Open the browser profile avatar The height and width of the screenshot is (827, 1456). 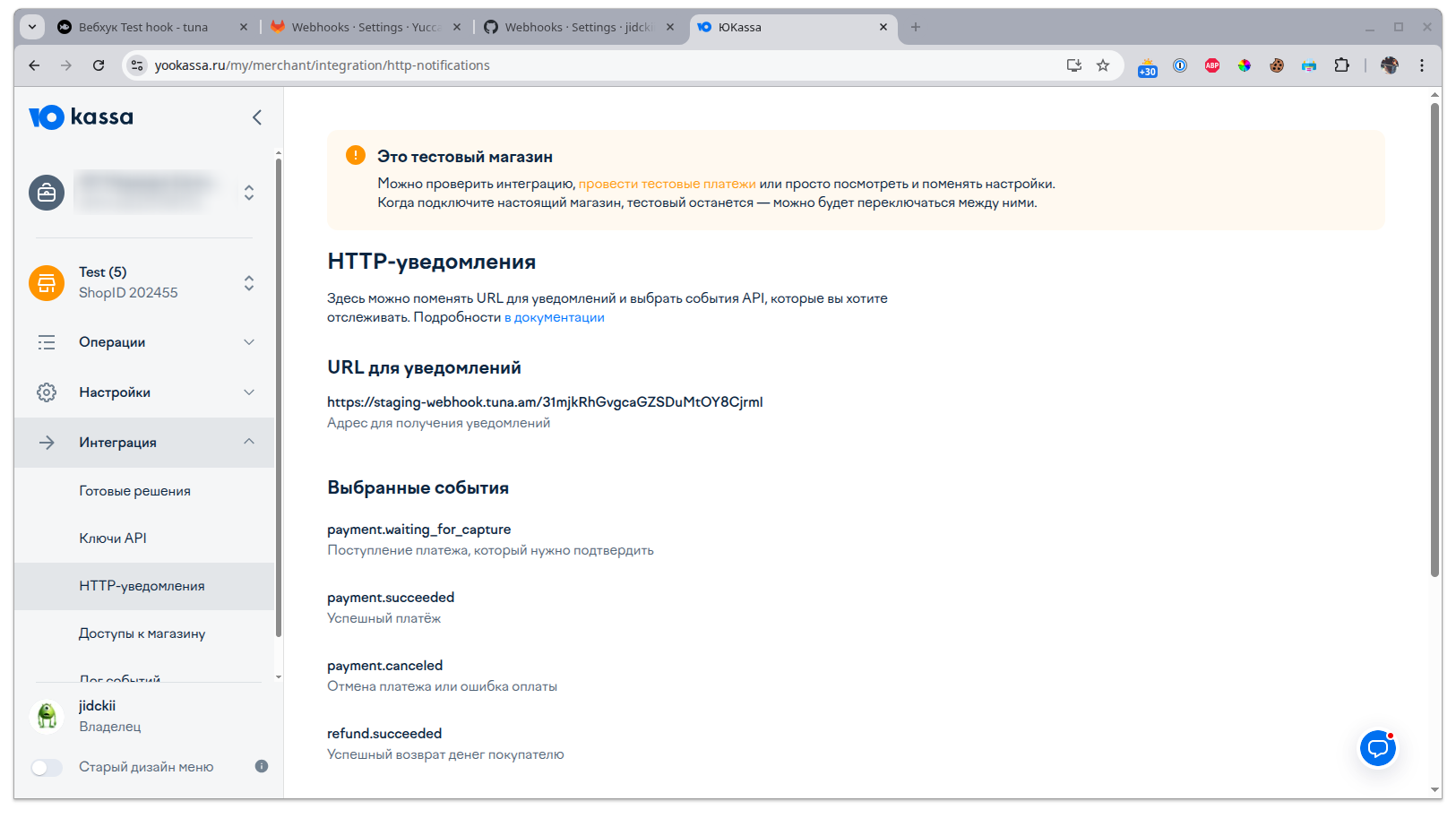pos(1390,65)
